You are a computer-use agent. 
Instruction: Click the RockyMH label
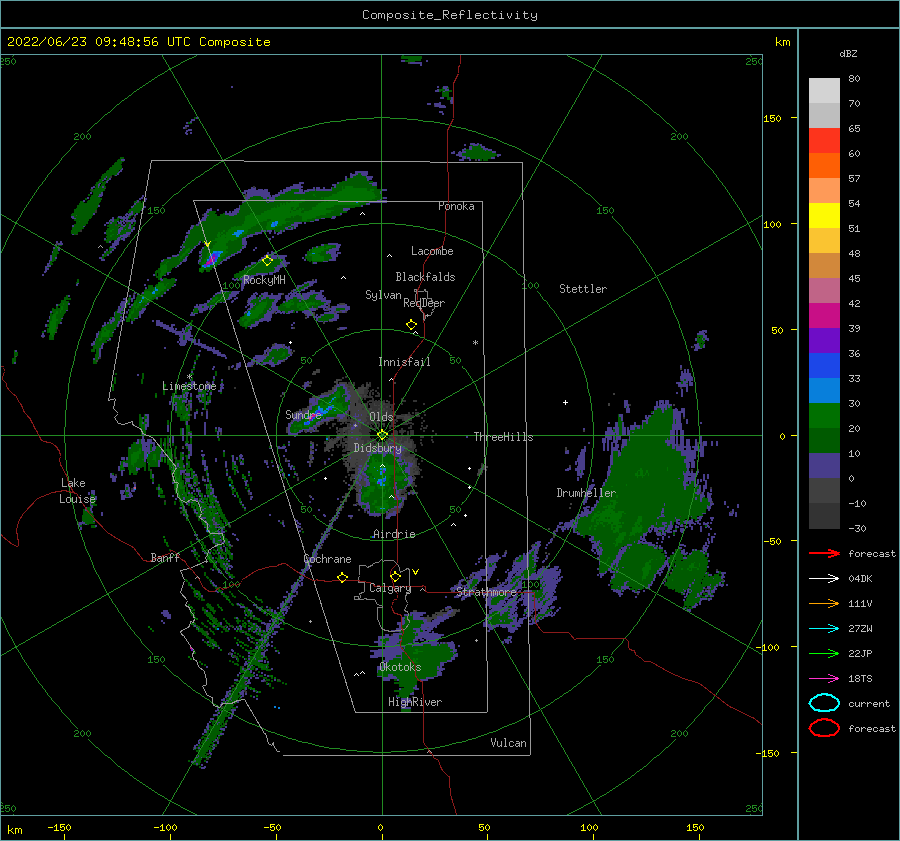click(x=264, y=280)
